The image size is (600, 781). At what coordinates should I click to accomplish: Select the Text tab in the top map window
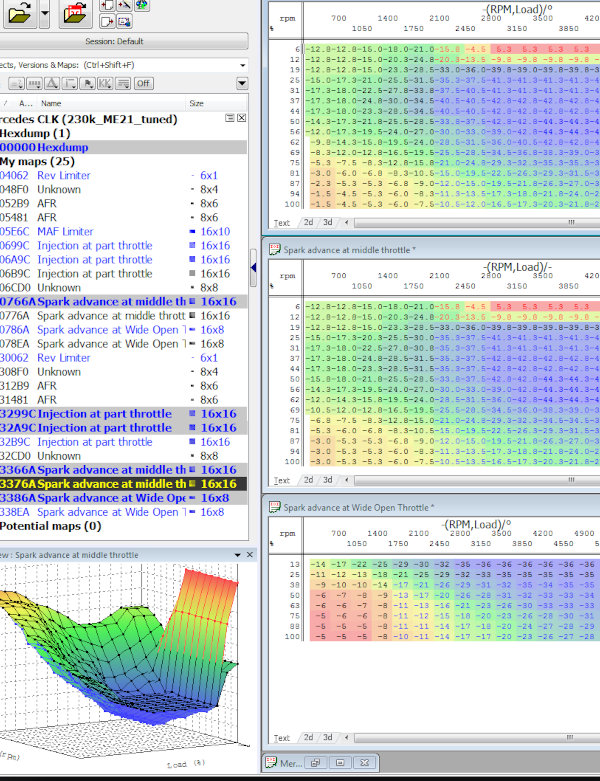tap(282, 223)
